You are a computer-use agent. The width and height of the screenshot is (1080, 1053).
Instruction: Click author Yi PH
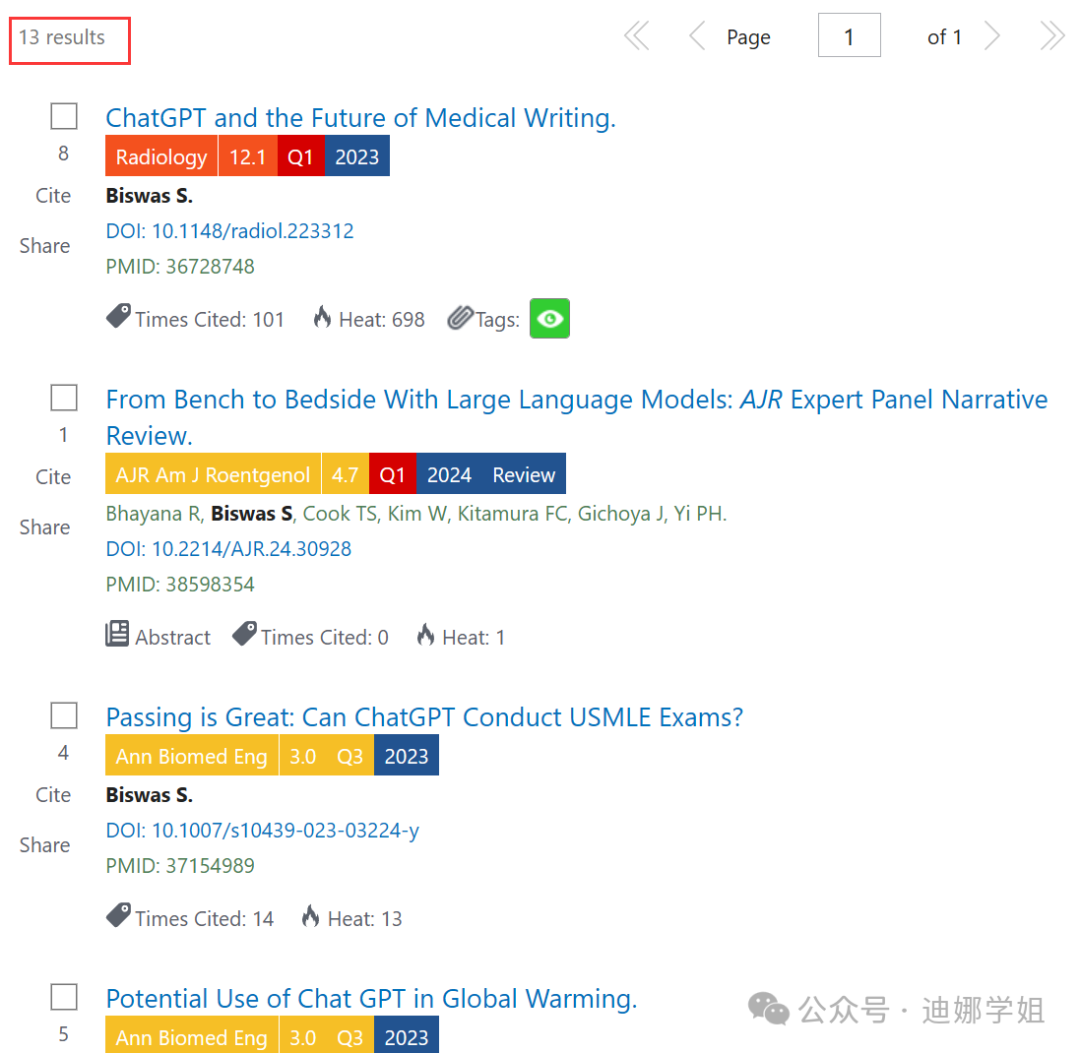[699, 514]
